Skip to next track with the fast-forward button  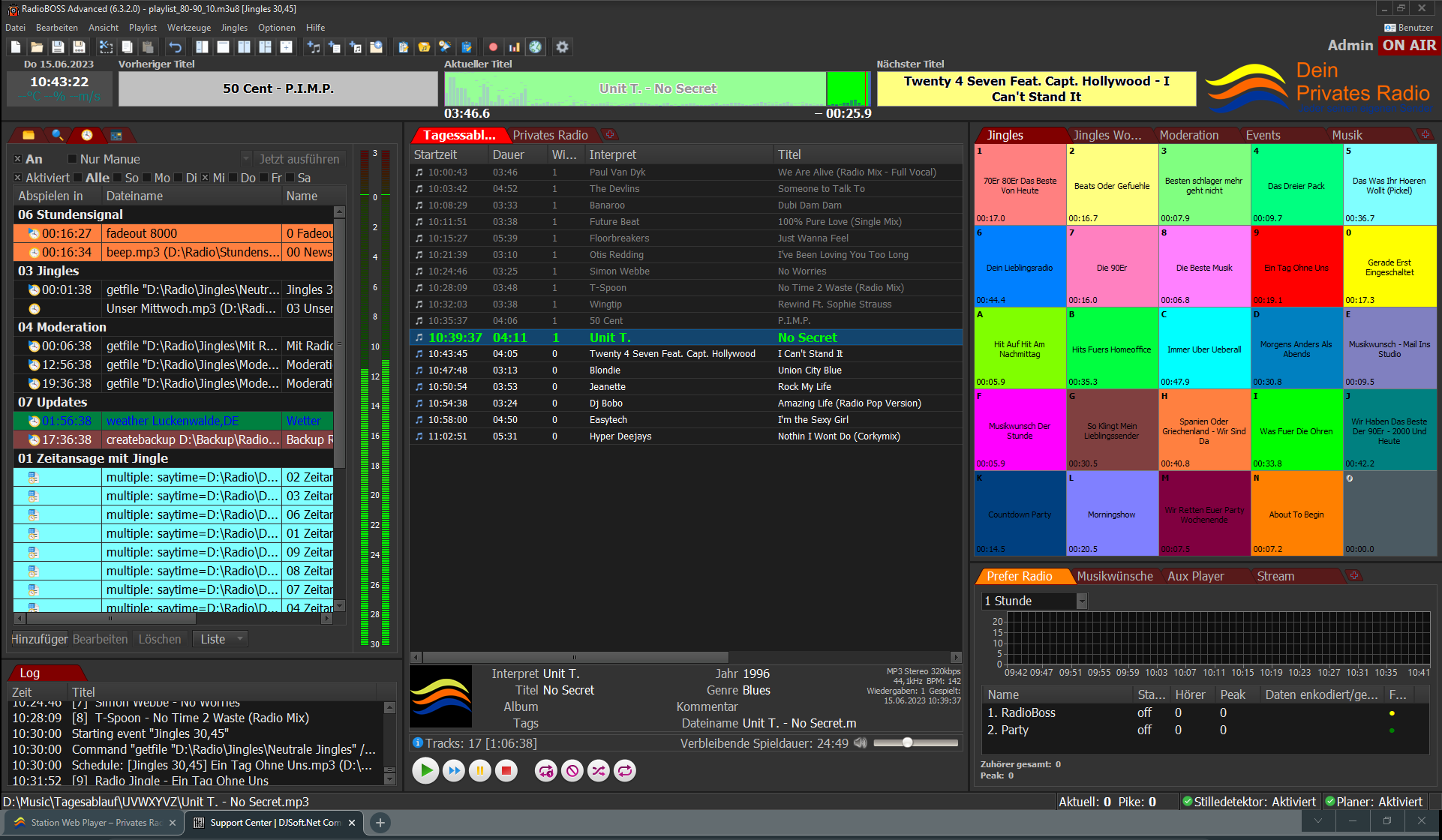454,770
